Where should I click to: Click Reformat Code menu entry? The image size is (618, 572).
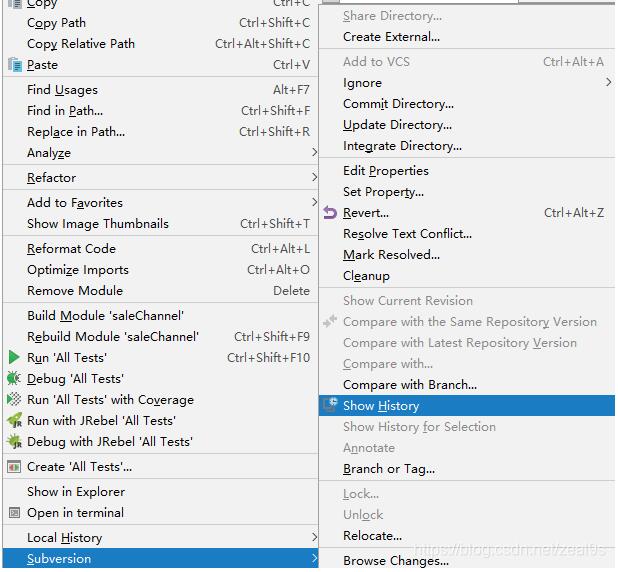[71, 249]
